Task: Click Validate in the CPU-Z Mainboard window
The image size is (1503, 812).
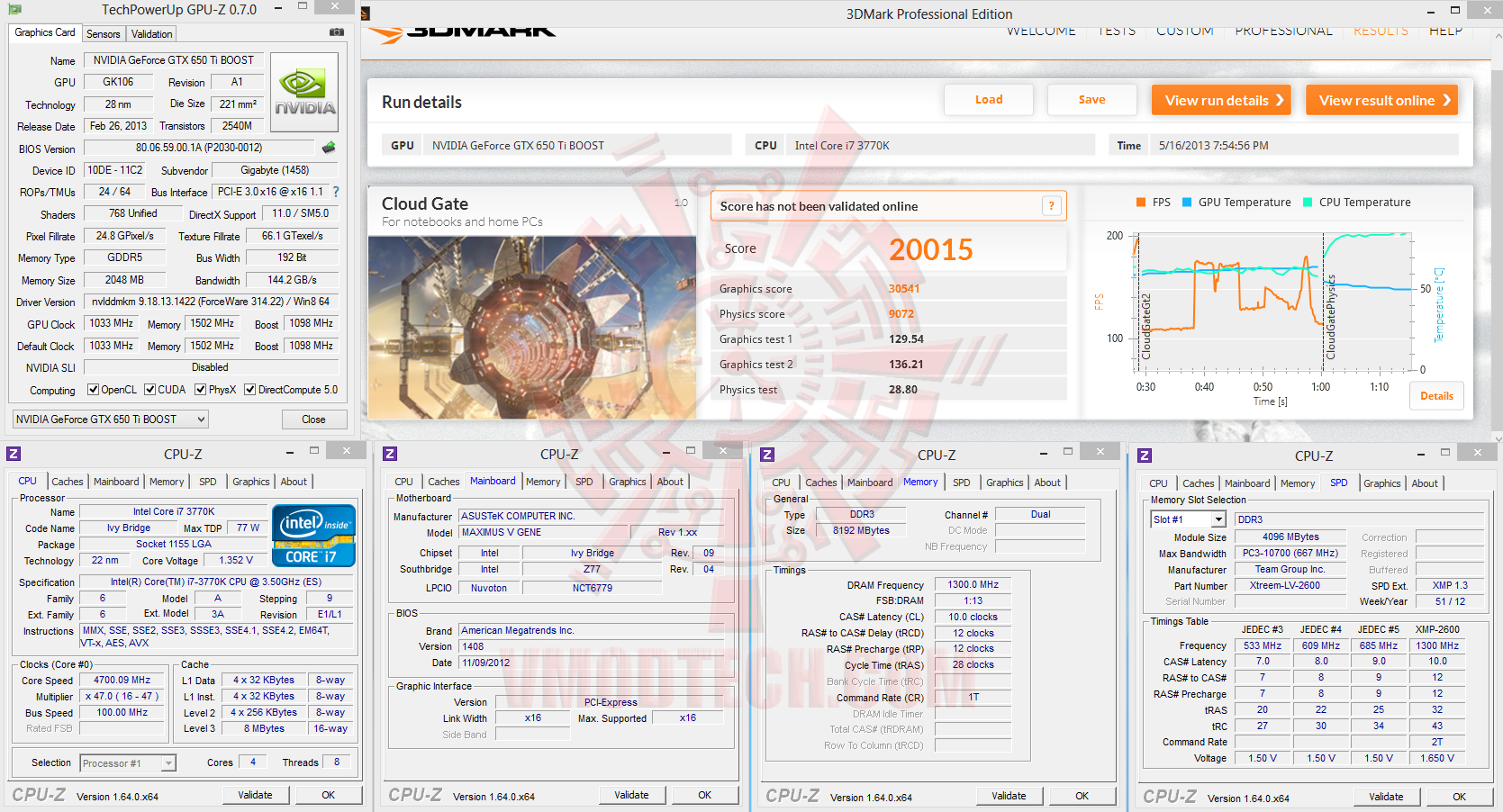Action: coord(631,795)
